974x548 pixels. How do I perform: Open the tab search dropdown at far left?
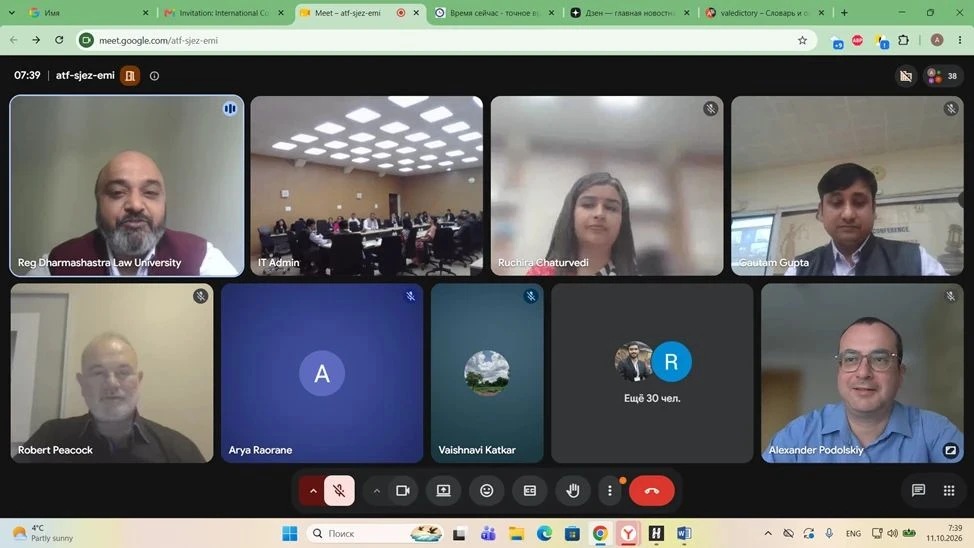(x=11, y=12)
